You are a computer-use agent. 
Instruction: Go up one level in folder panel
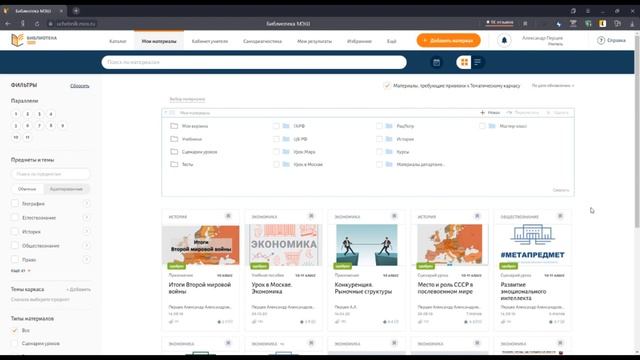click(x=166, y=113)
